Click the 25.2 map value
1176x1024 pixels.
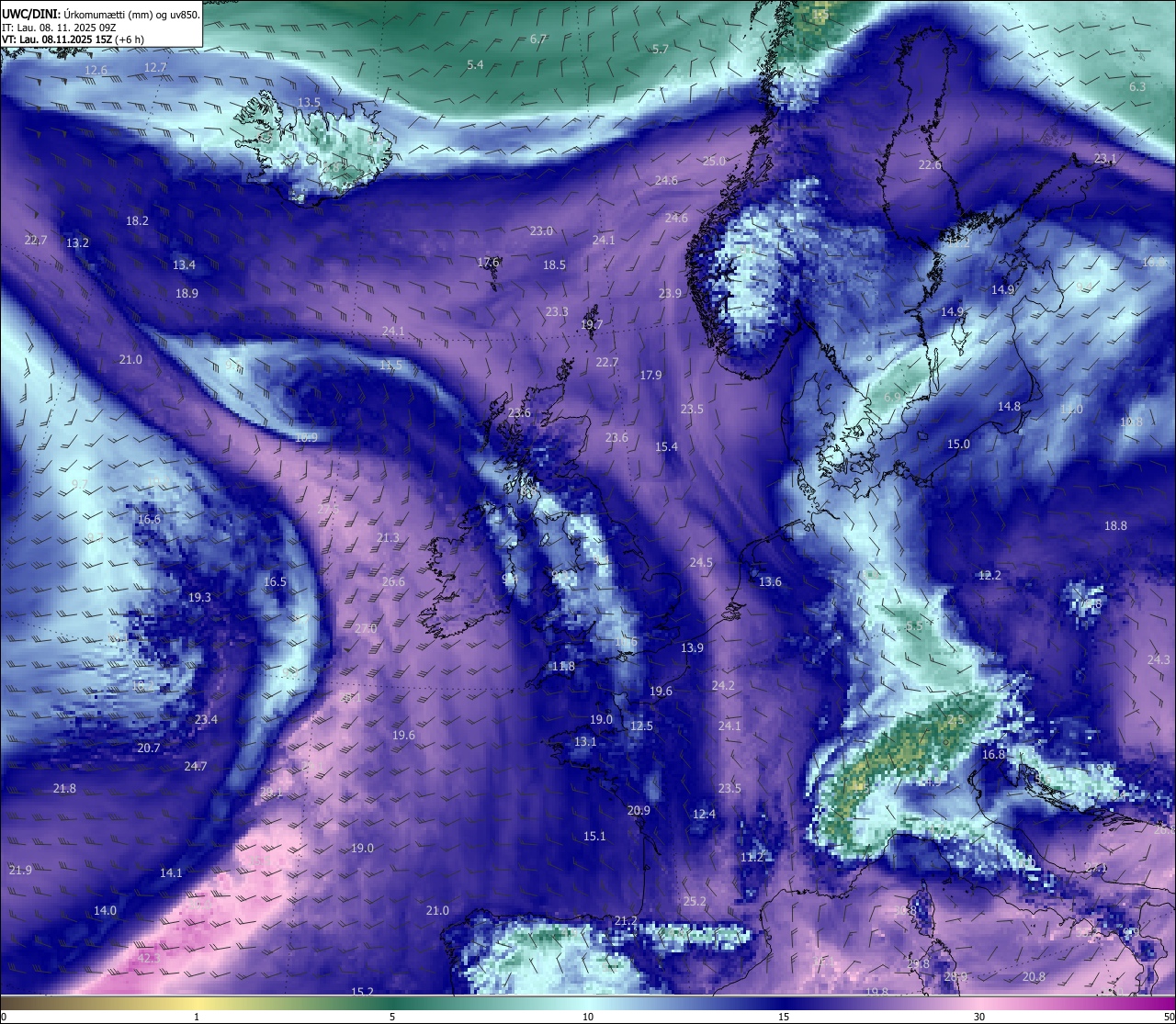[x=695, y=901]
